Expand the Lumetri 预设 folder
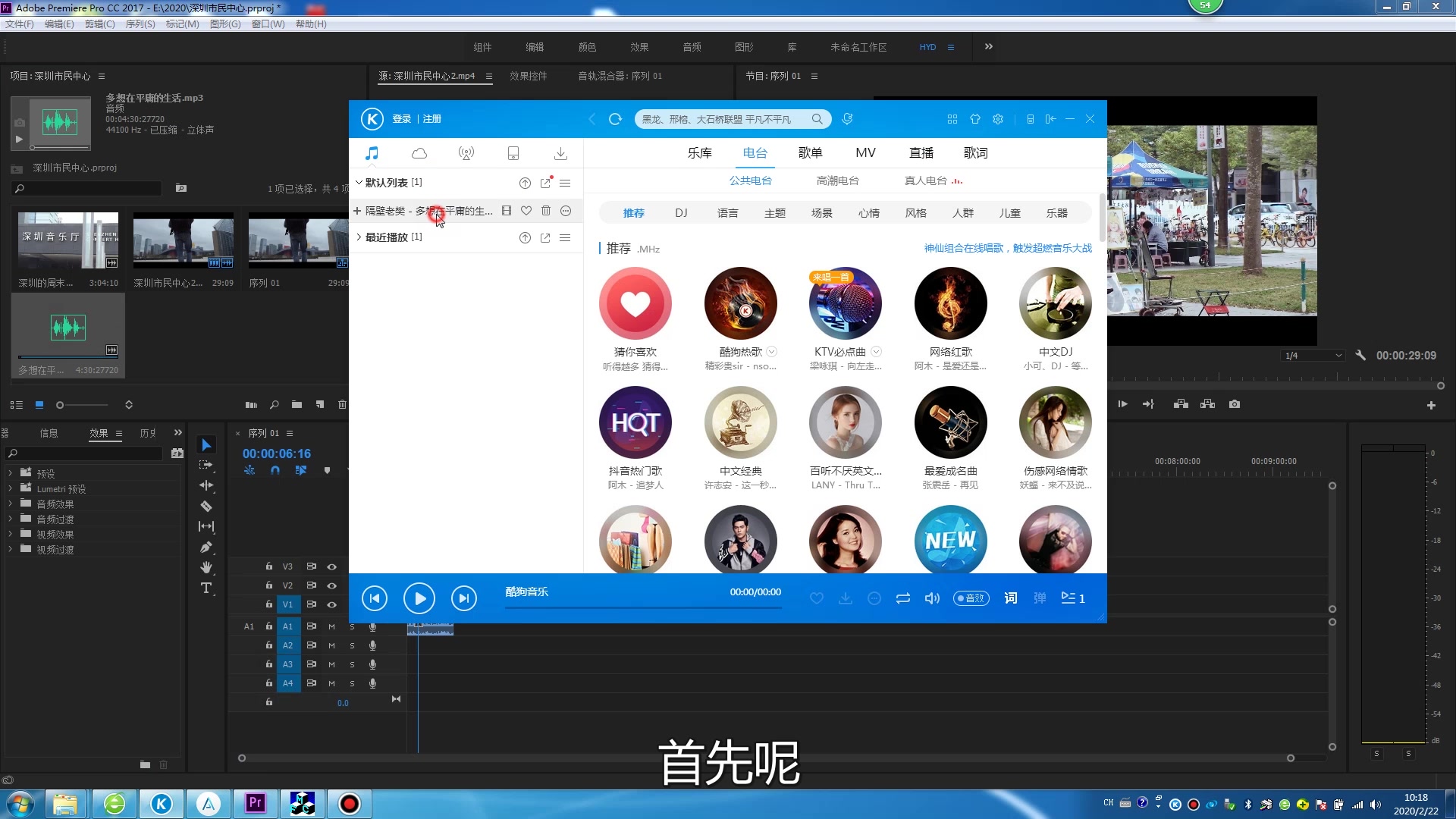The image size is (1456, 819). 10,488
